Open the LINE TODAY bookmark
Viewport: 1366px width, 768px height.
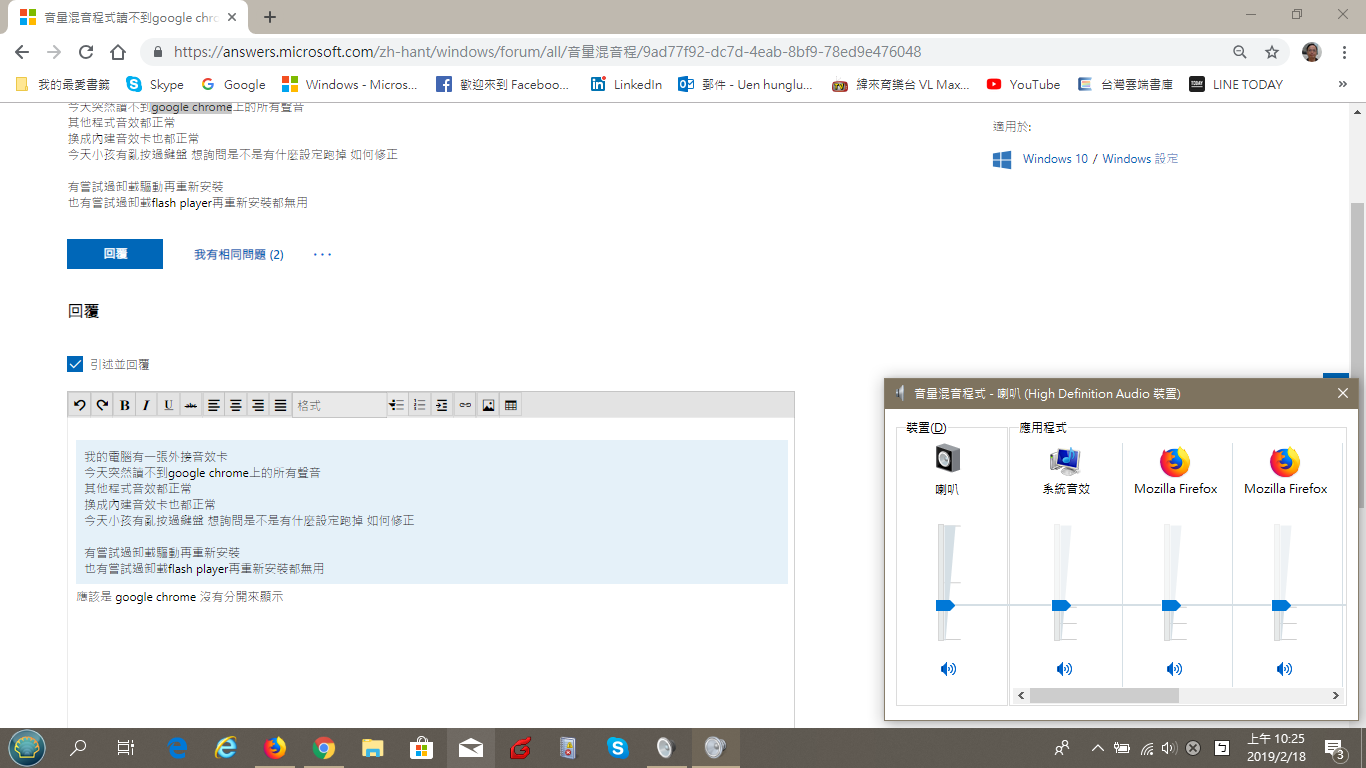1236,85
